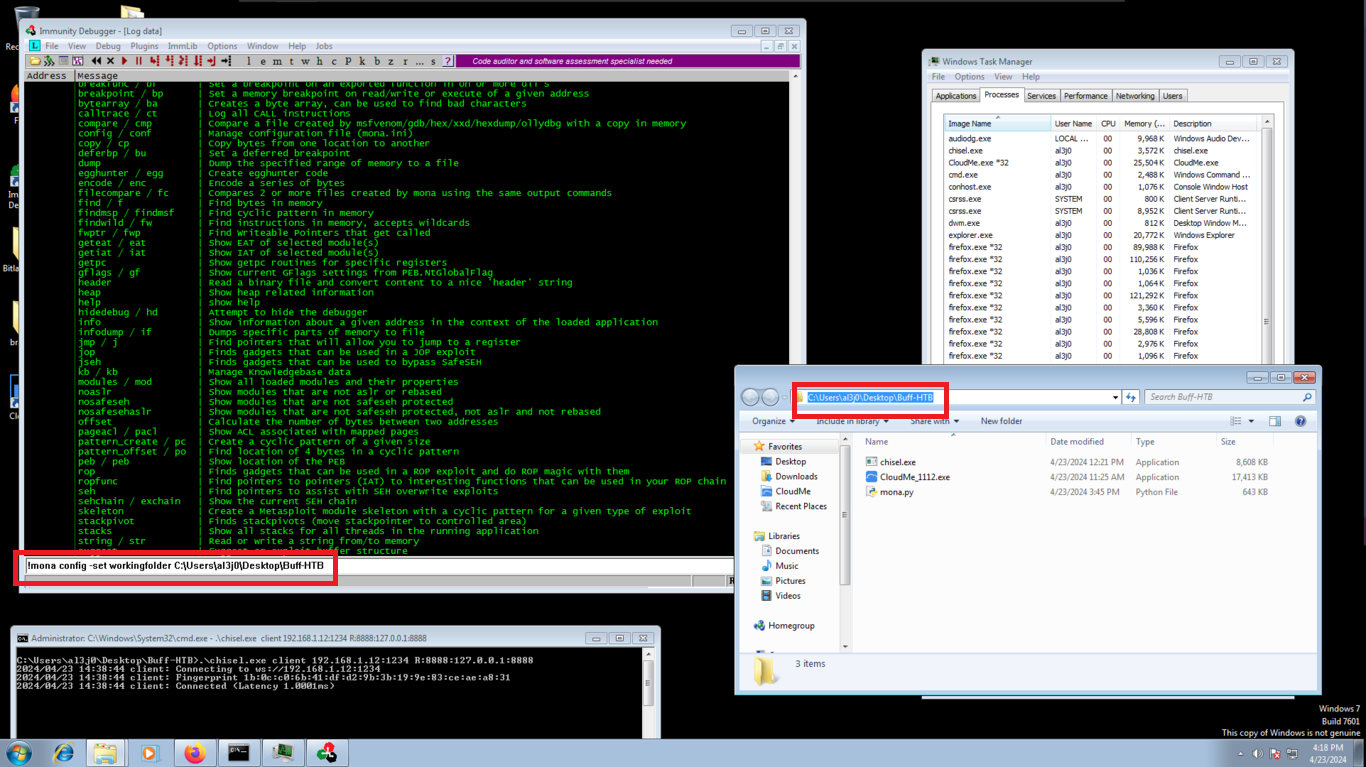Click the Close program X icon

click(110, 61)
